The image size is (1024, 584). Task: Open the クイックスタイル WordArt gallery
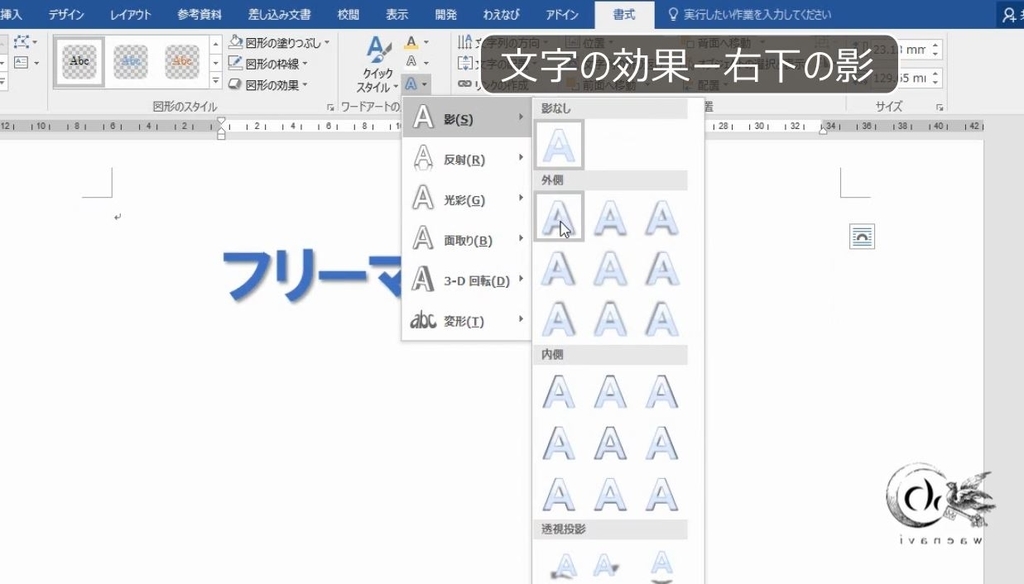[x=377, y=64]
